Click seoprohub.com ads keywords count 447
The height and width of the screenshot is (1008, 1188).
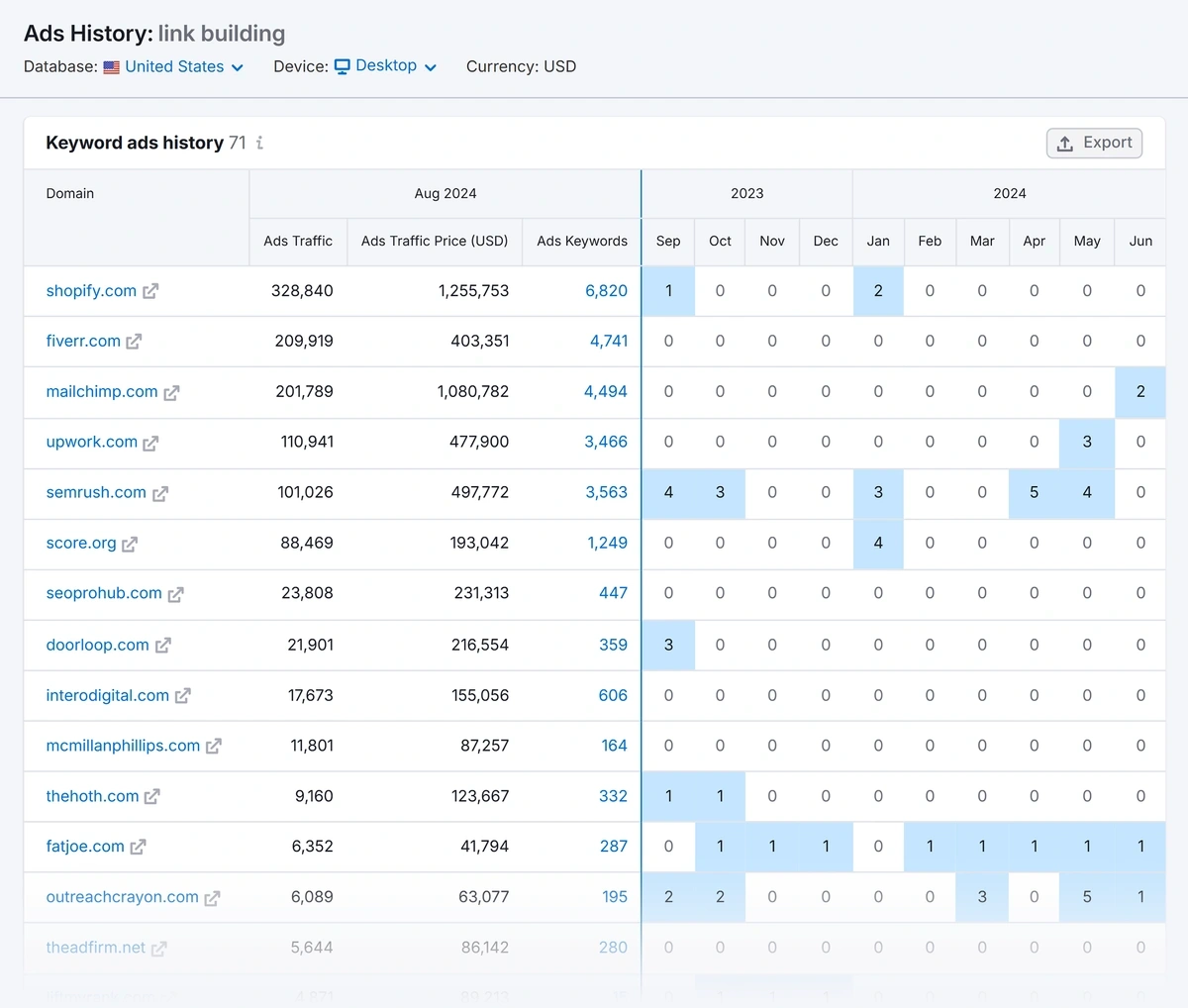click(x=614, y=593)
